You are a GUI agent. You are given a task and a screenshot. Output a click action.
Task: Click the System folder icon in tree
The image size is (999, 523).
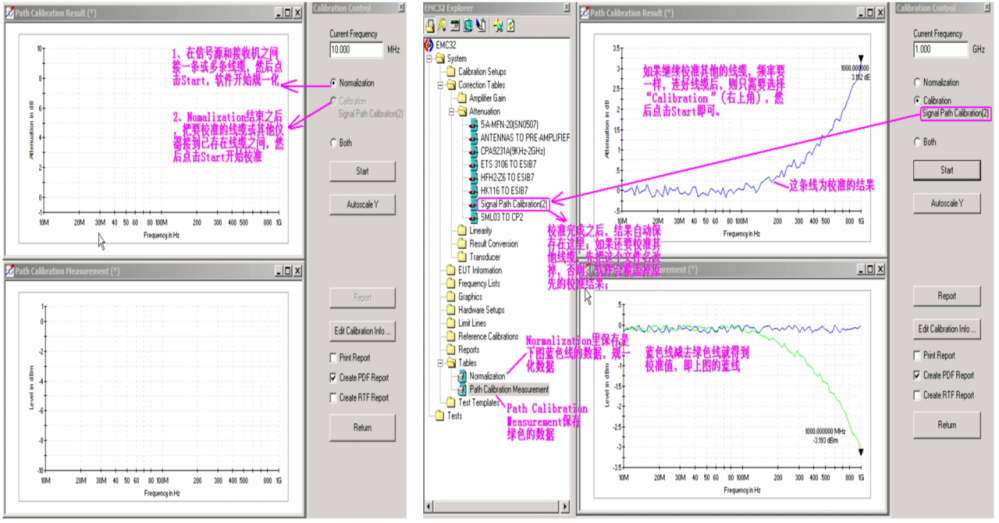coord(440,59)
